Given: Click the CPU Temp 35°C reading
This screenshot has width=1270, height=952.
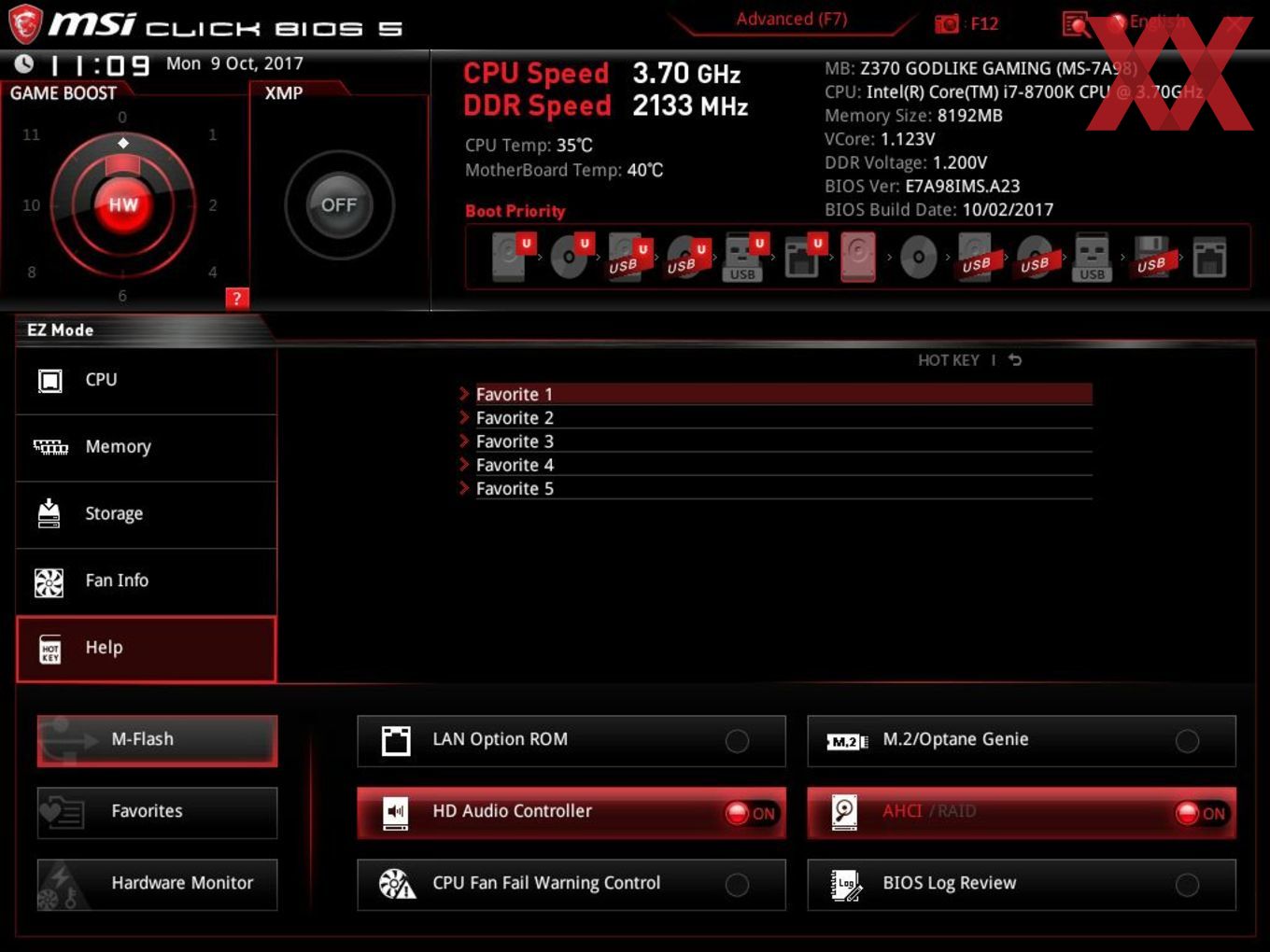Looking at the screenshot, I should [529, 146].
